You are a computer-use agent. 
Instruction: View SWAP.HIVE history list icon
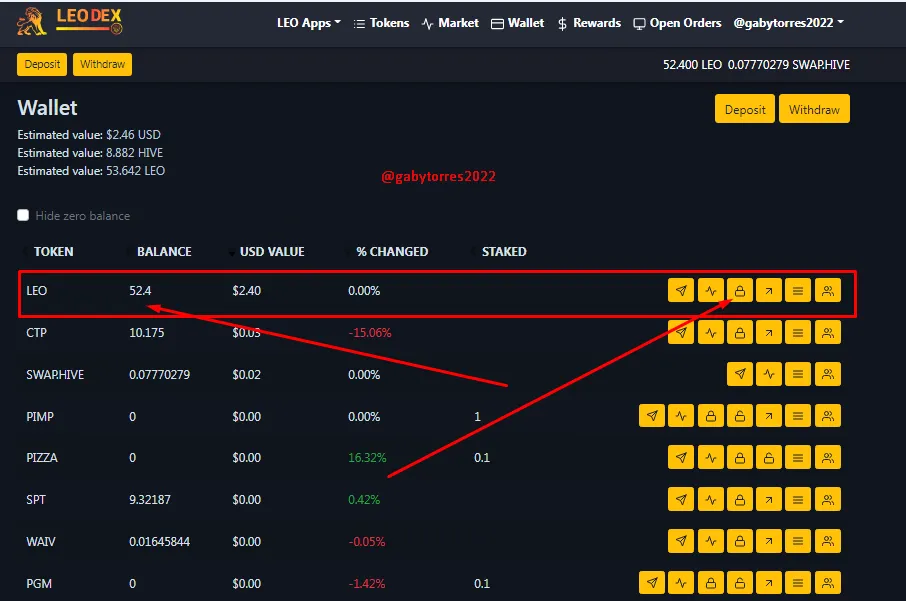pos(798,374)
